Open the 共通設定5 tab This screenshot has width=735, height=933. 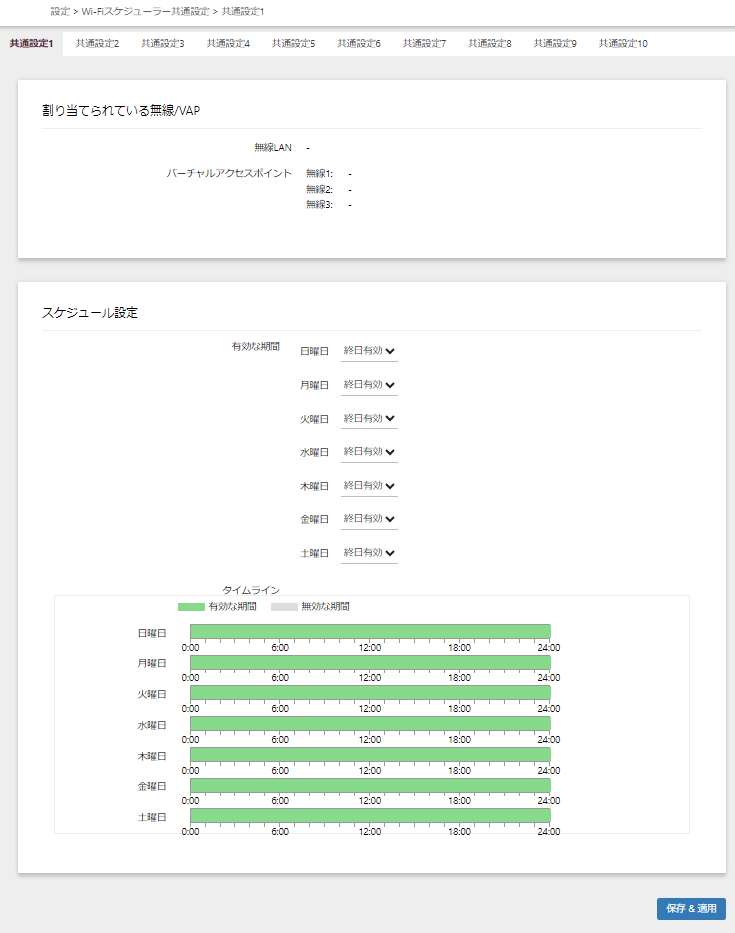pyautogui.click(x=293, y=44)
